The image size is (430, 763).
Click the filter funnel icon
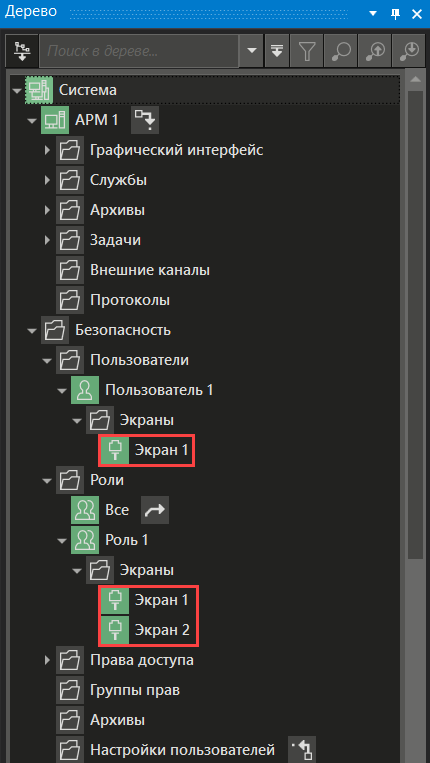[307, 51]
